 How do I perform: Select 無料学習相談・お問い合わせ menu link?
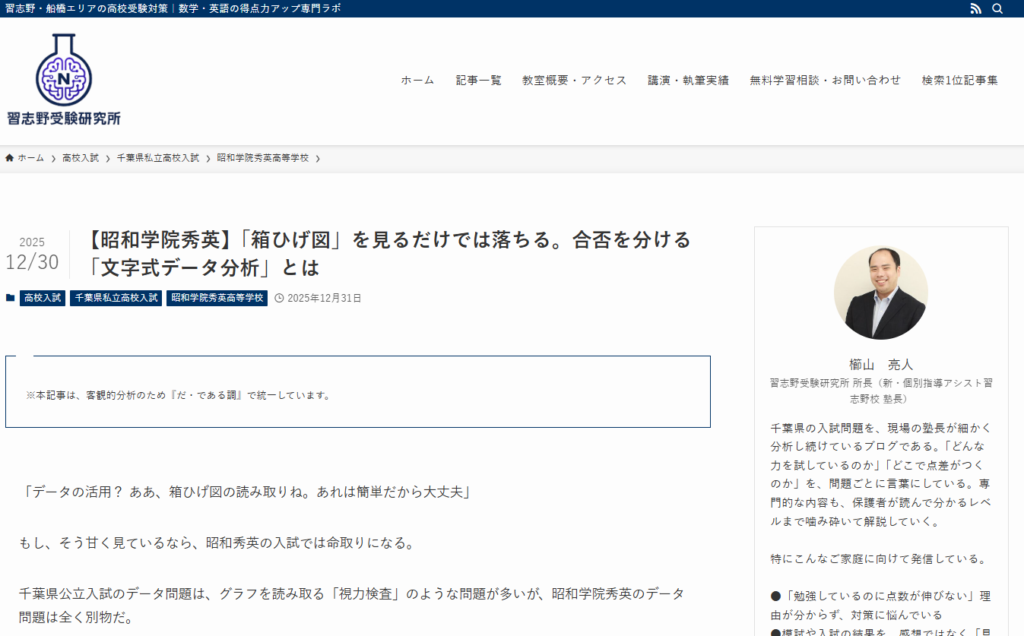pos(825,80)
